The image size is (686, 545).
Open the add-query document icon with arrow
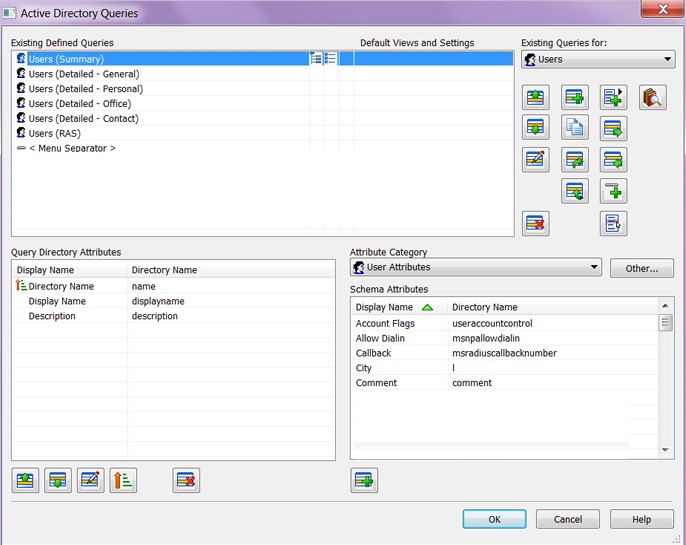(613, 98)
